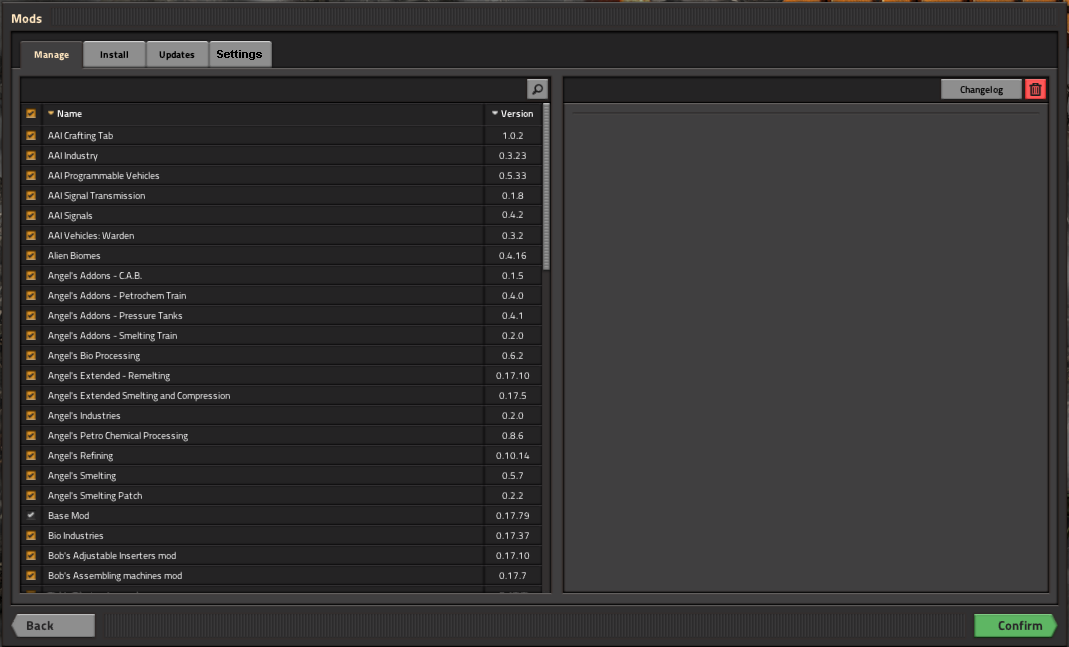Switch to the Install tab
The height and width of the screenshot is (647, 1069).
click(x=114, y=55)
